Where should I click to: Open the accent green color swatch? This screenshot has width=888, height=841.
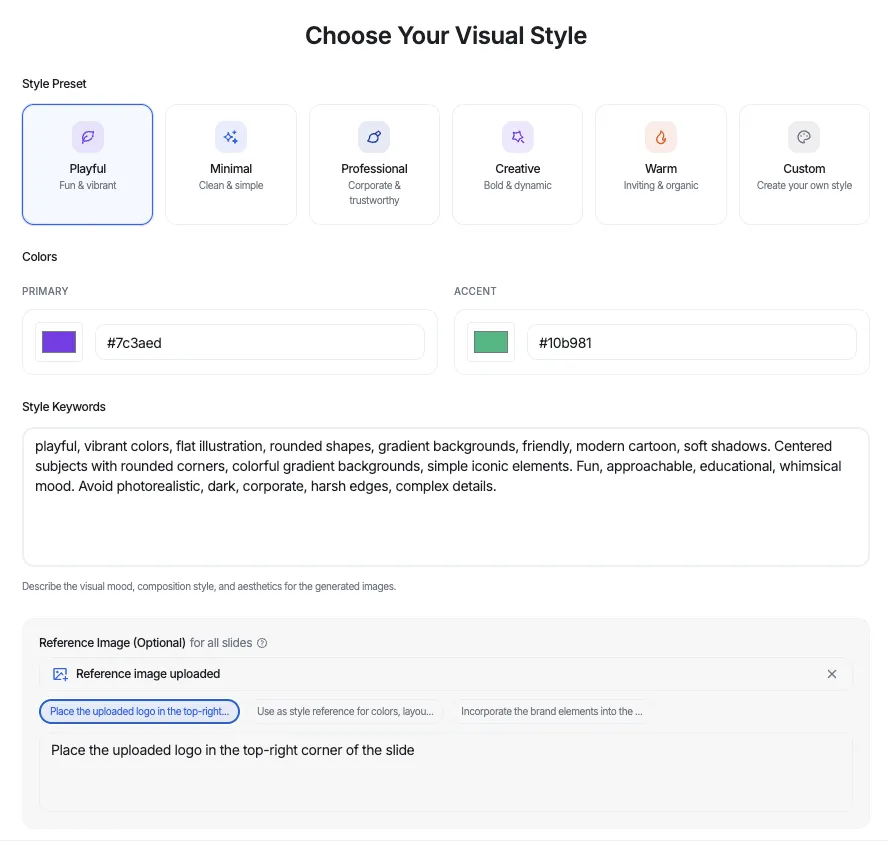490,342
